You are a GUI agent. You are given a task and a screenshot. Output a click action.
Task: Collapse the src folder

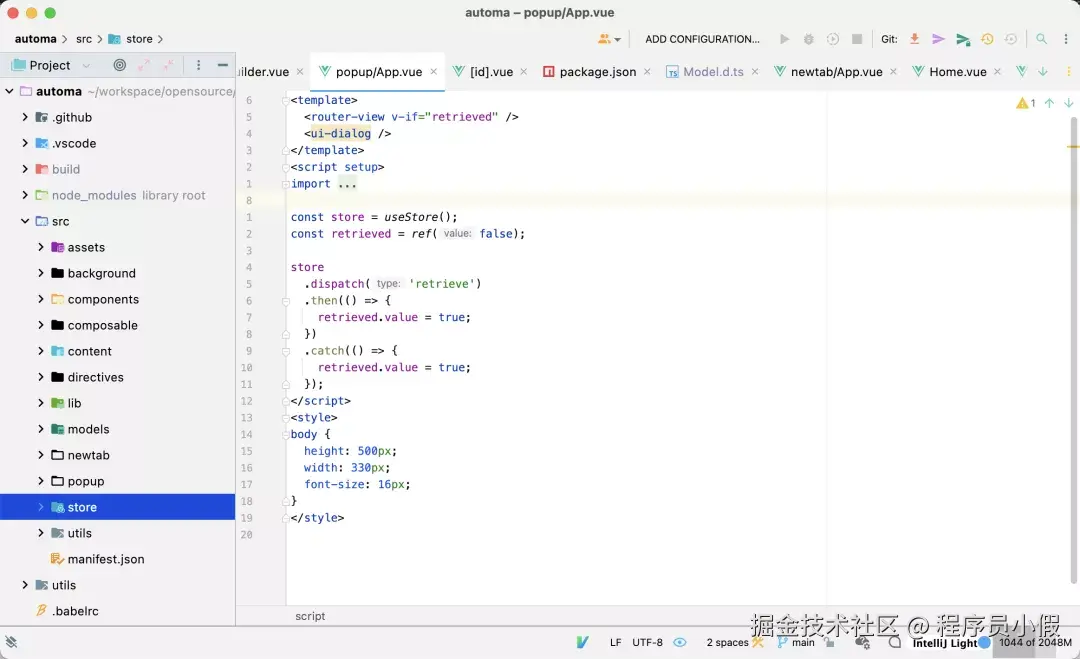pos(25,221)
